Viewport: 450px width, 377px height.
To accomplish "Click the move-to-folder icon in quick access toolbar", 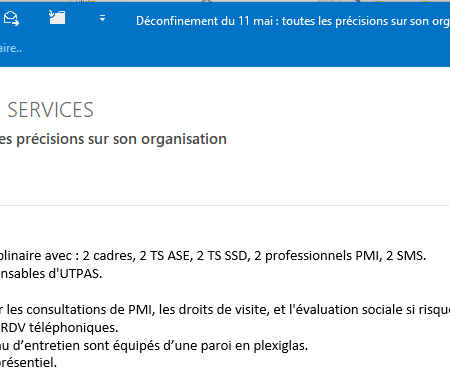I will point(57,17).
